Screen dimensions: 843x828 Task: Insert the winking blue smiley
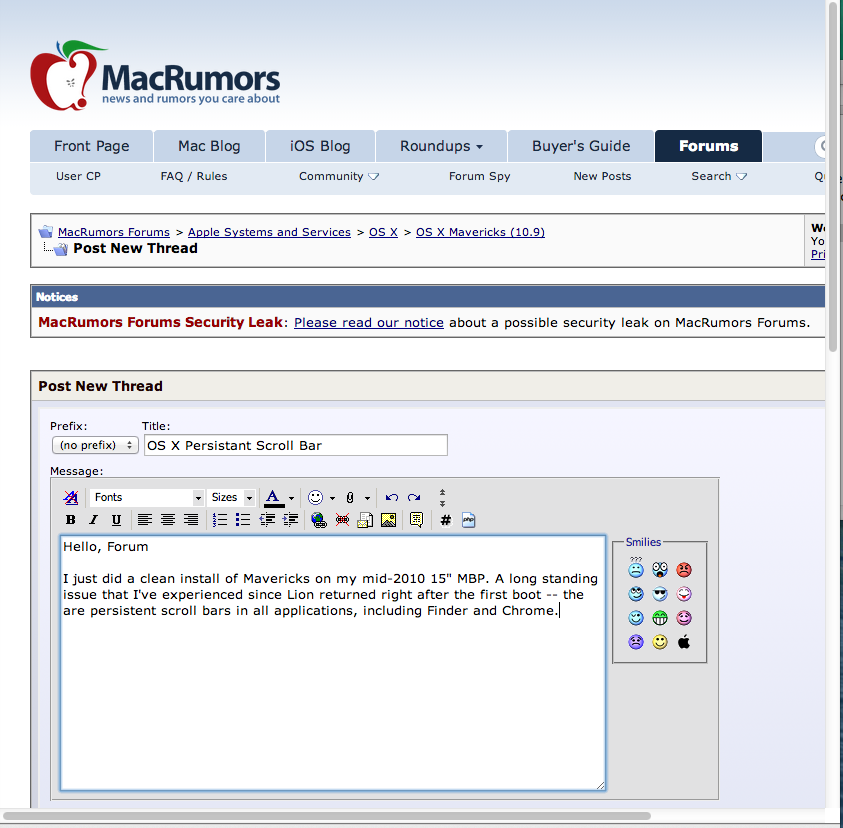pyautogui.click(x=636, y=618)
